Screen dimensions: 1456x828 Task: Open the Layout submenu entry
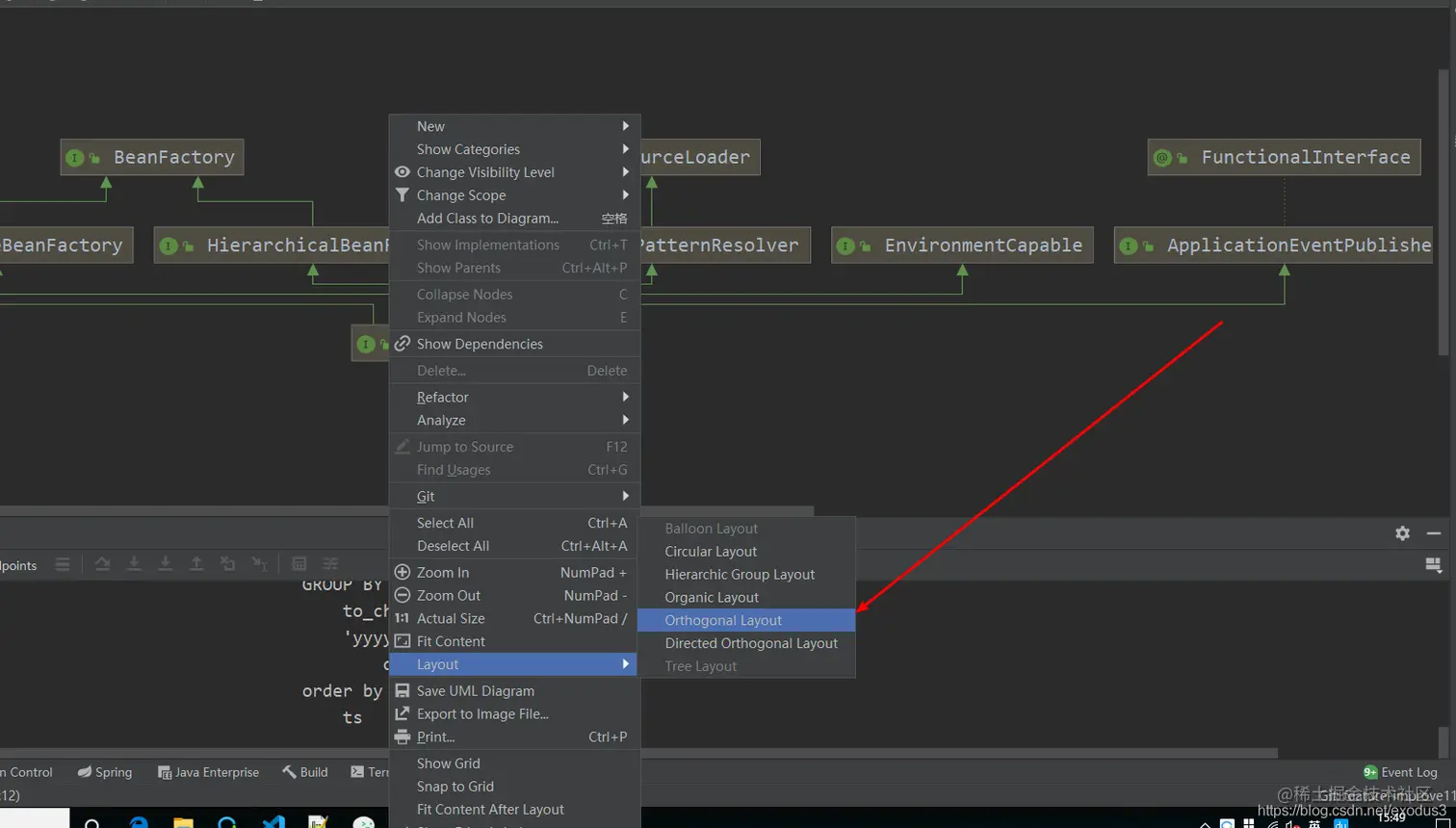click(514, 664)
